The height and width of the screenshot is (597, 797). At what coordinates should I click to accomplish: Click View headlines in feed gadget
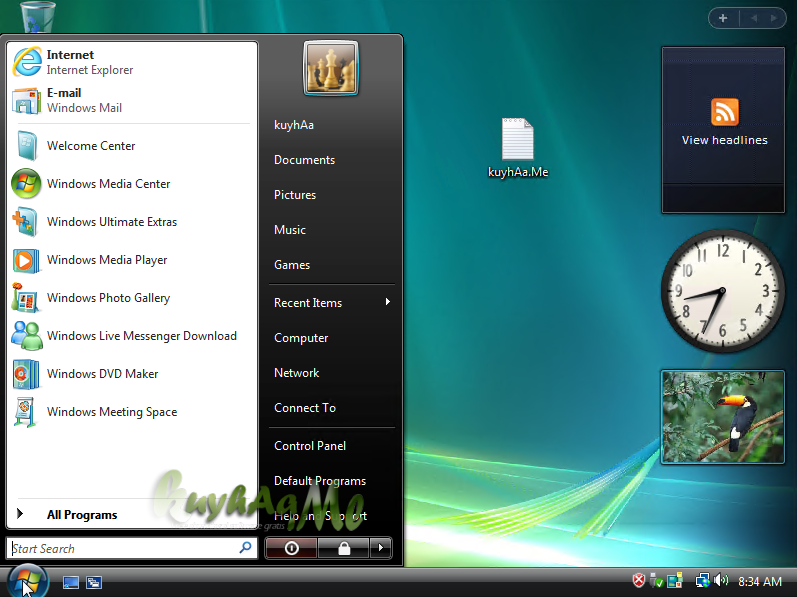(x=724, y=140)
